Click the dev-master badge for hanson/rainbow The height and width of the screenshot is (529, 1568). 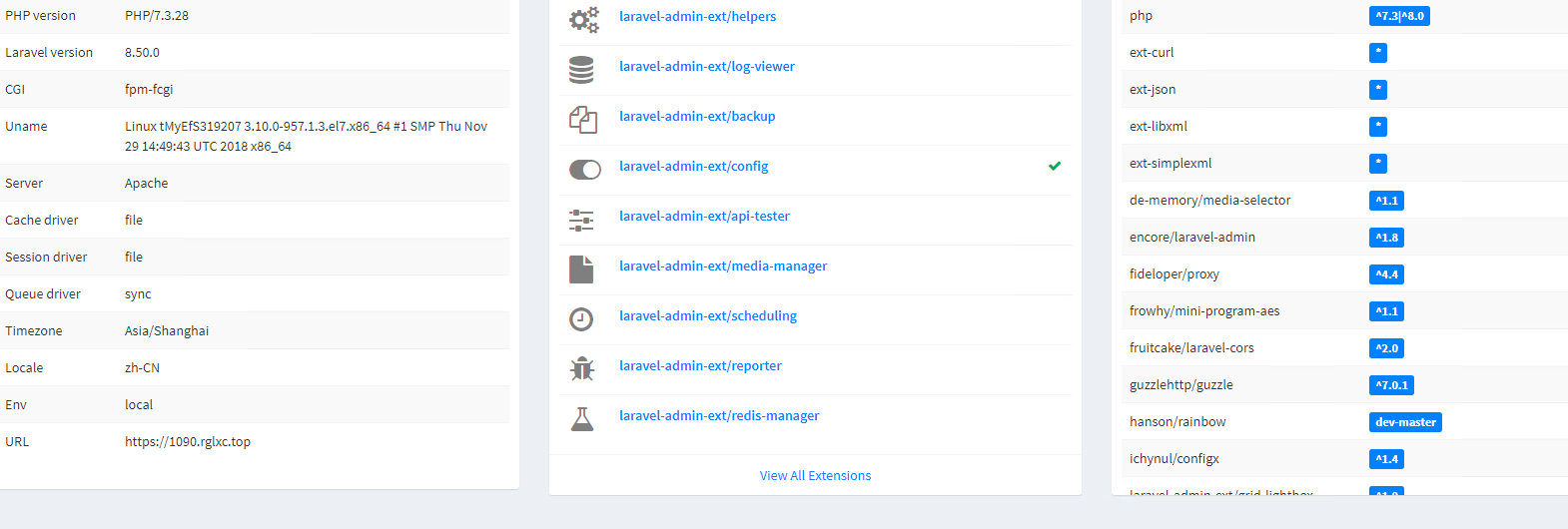click(x=1405, y=422)
